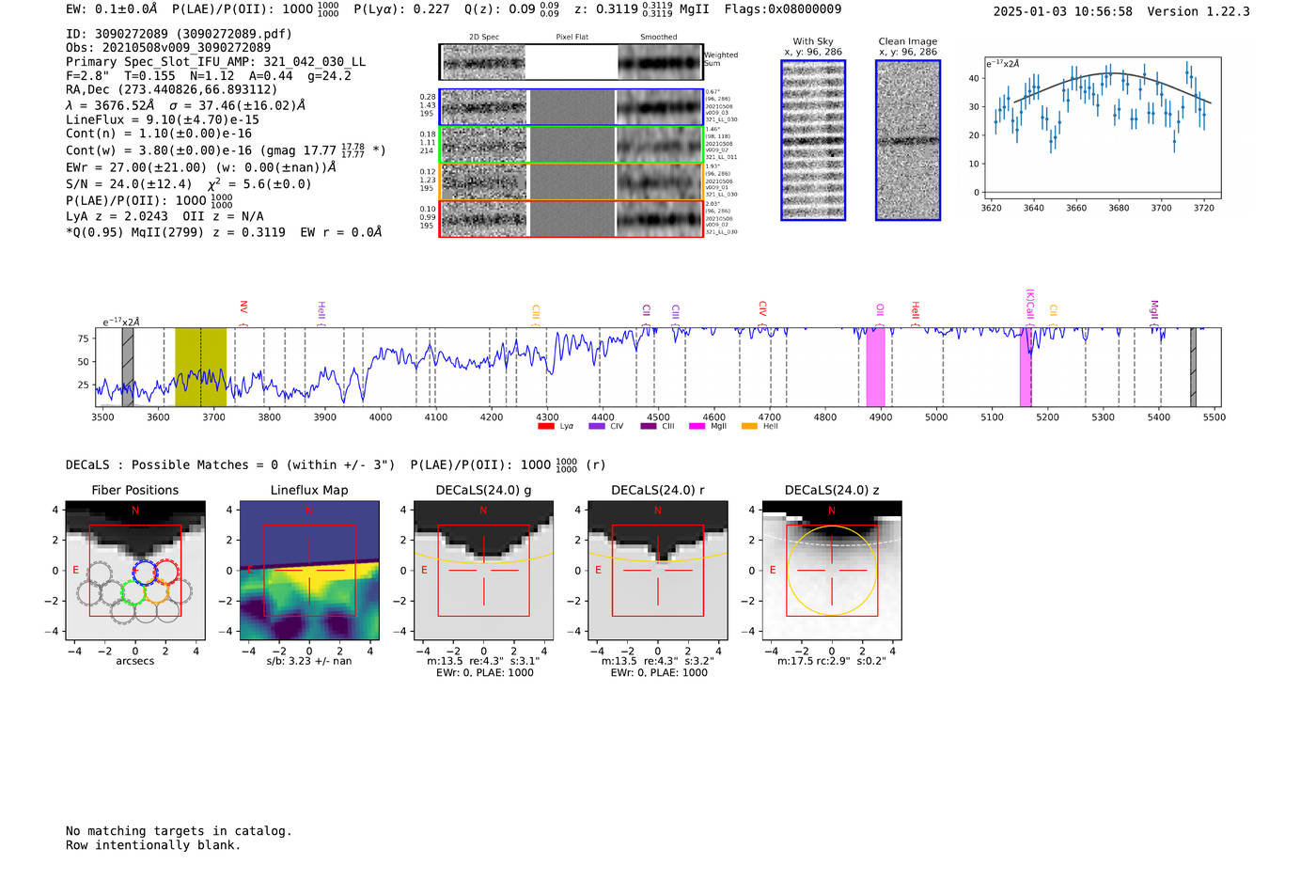Open the 'Clean Image' cutout
The image size is (1316, 896).
908,140
